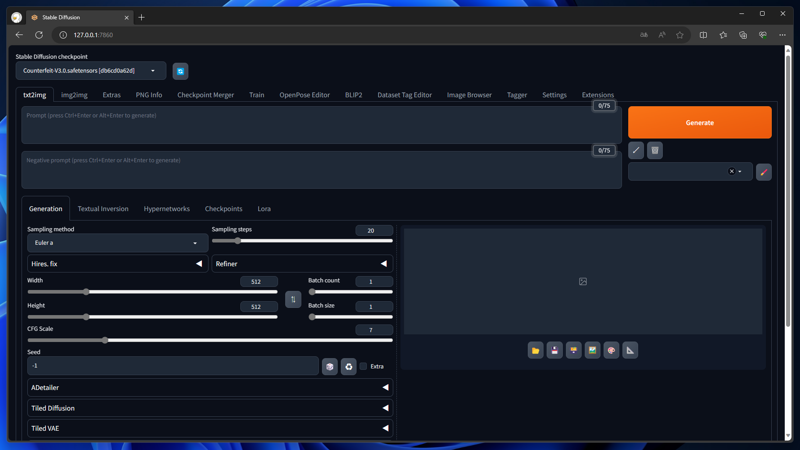Open the BLIP2 tab
800x450 pixels.
pyautogui.click(x=353, y=95)
